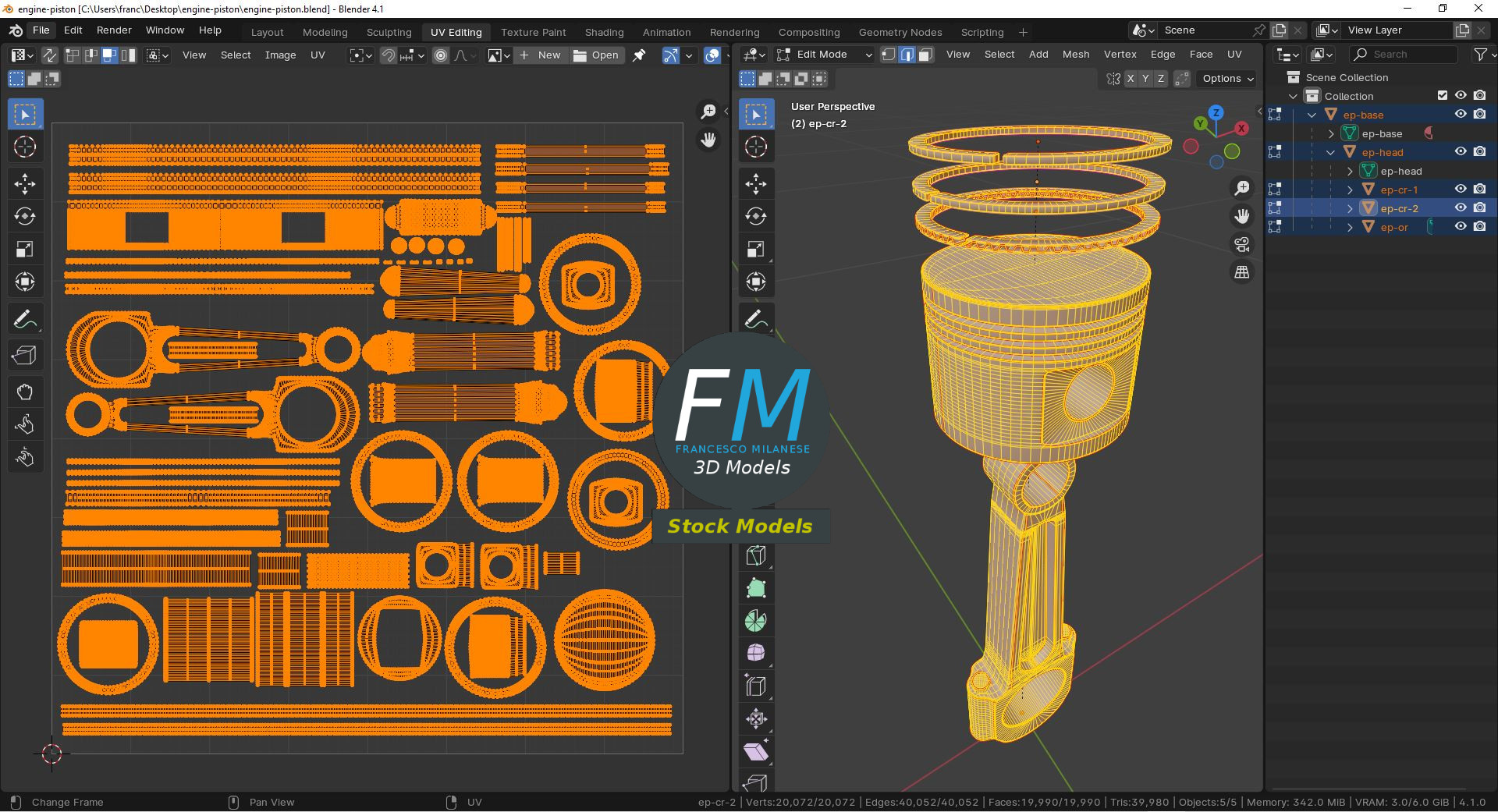The image size is (1498, 812).
Task: Select the Annotate tool in UV editor
Action: tap(24, 320)
